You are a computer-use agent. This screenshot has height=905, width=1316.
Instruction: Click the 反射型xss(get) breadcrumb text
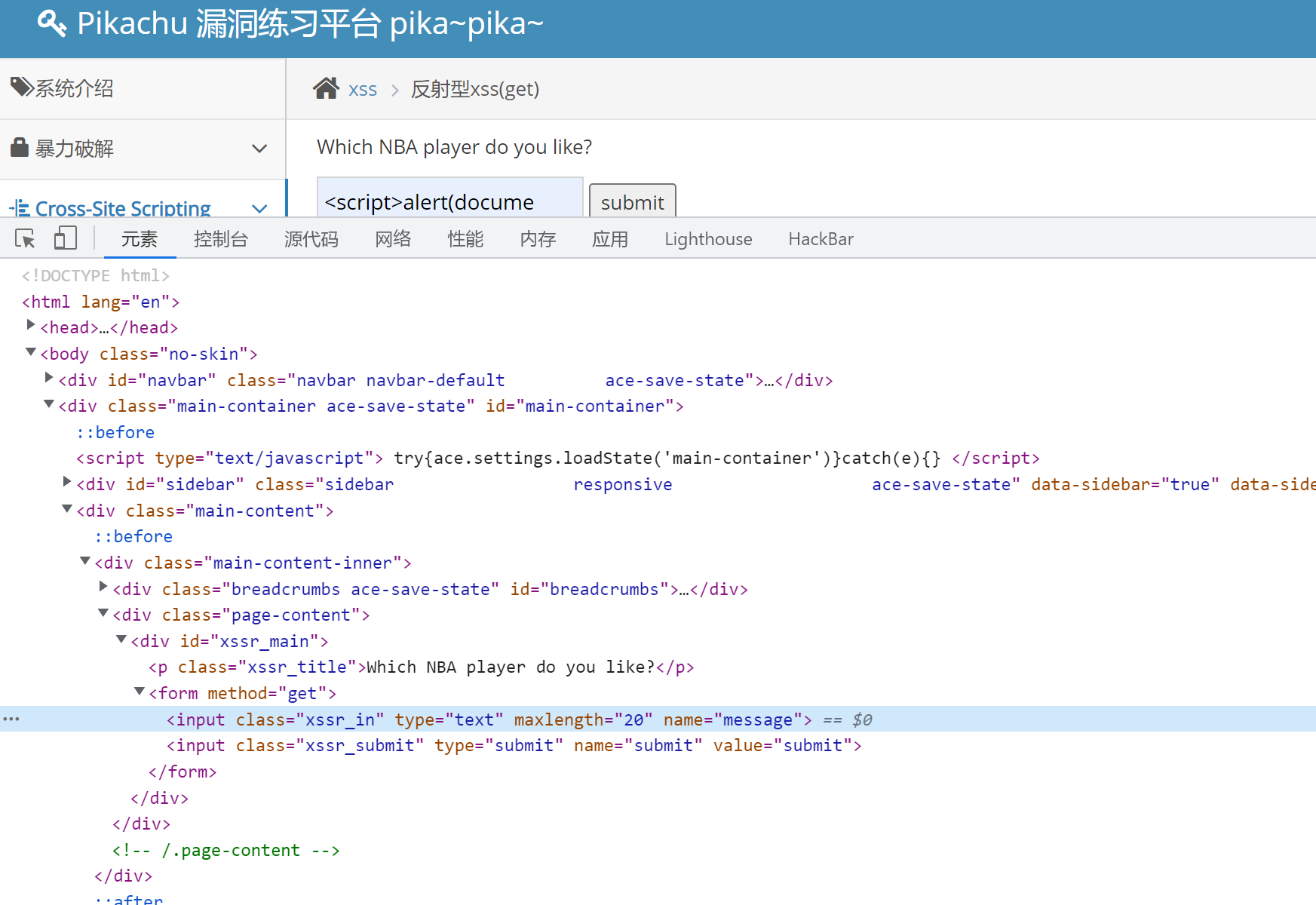pyautogui.click(x=475, y=89)
